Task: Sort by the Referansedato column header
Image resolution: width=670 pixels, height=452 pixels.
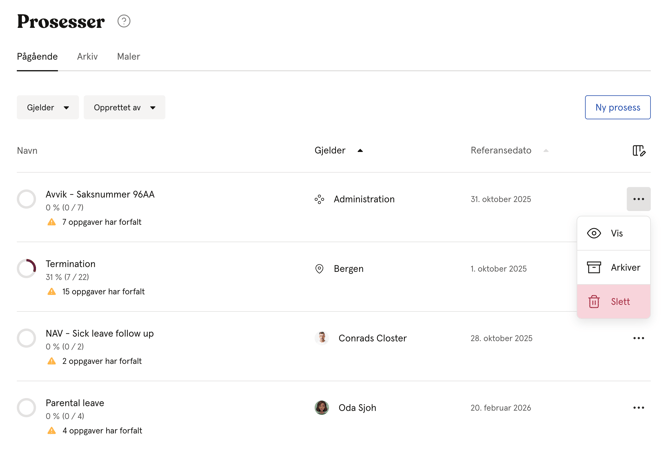Action: [509, 150]
